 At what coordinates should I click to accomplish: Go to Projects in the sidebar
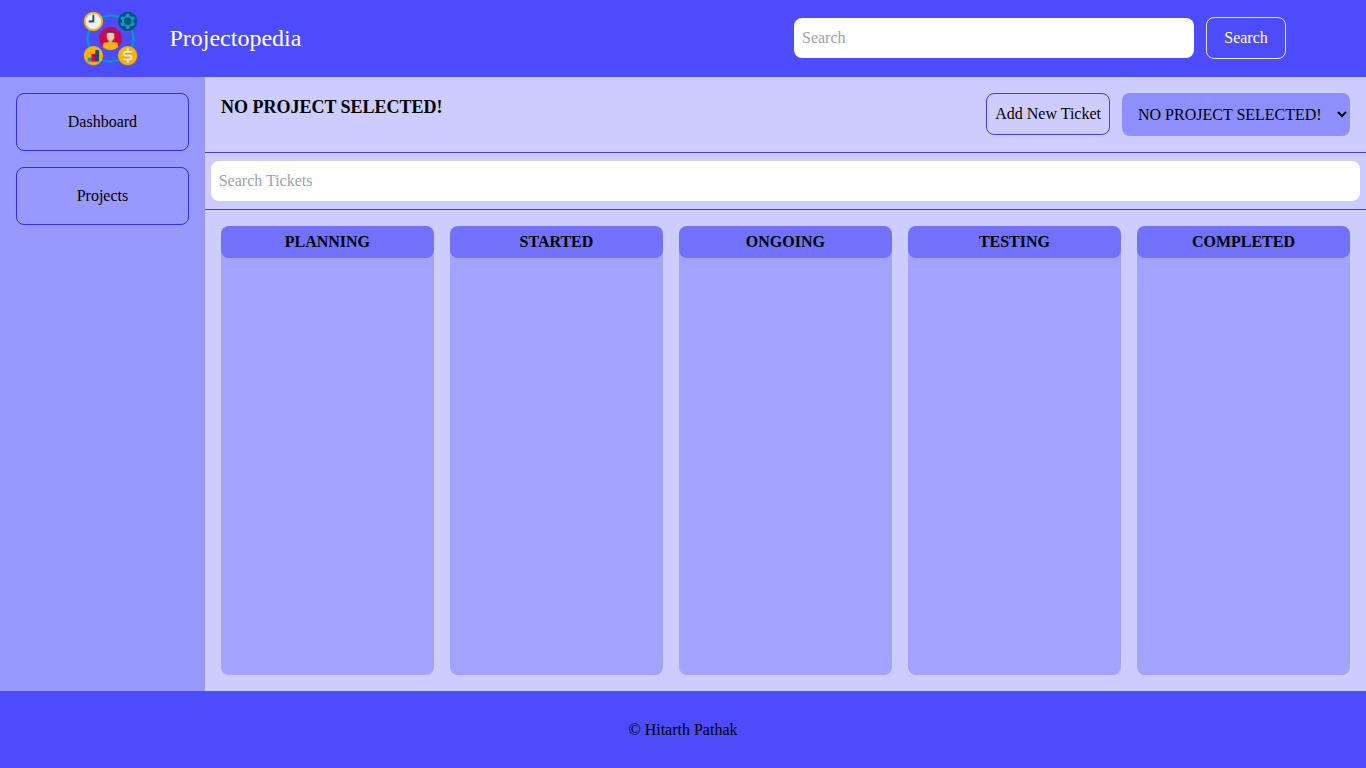pos(102,196)
